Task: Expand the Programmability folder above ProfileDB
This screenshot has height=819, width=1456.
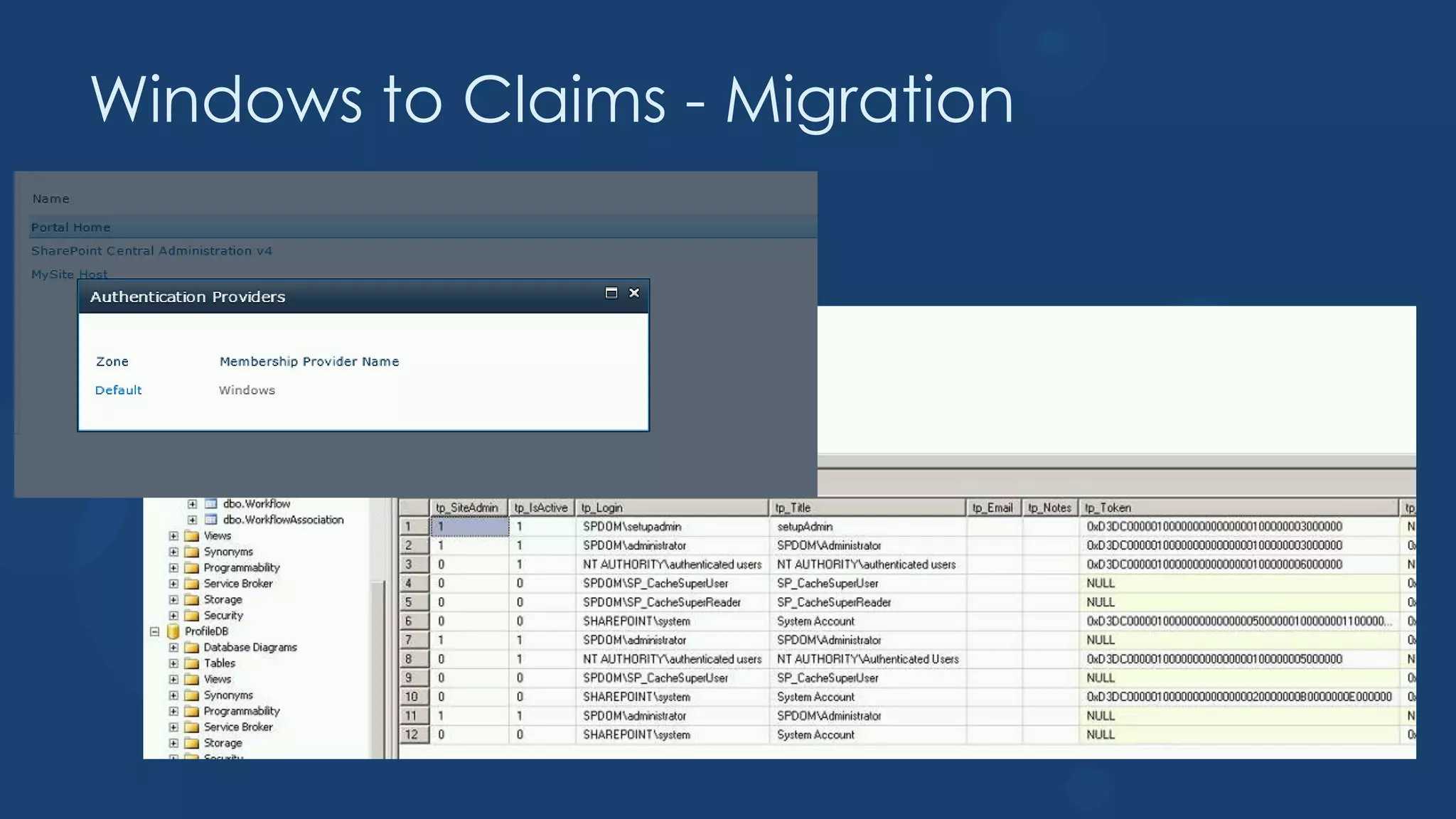Action: [173, 568]
